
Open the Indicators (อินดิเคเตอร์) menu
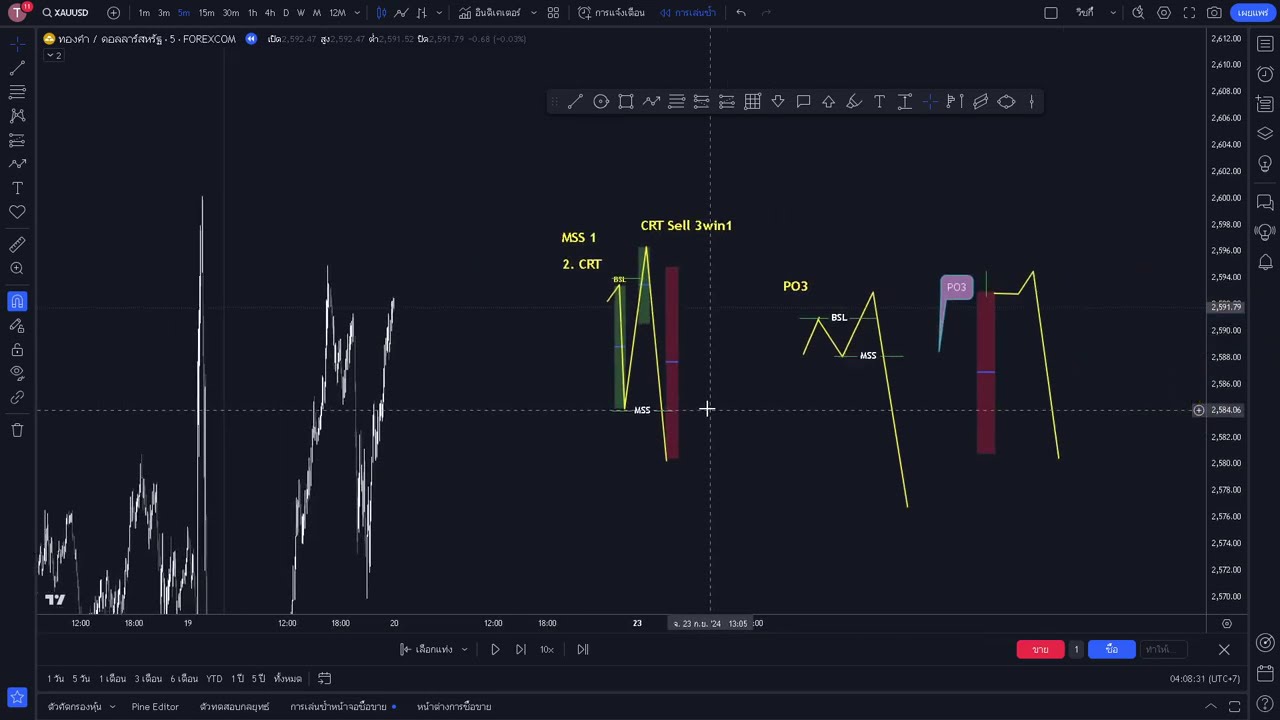pos(490,13)
